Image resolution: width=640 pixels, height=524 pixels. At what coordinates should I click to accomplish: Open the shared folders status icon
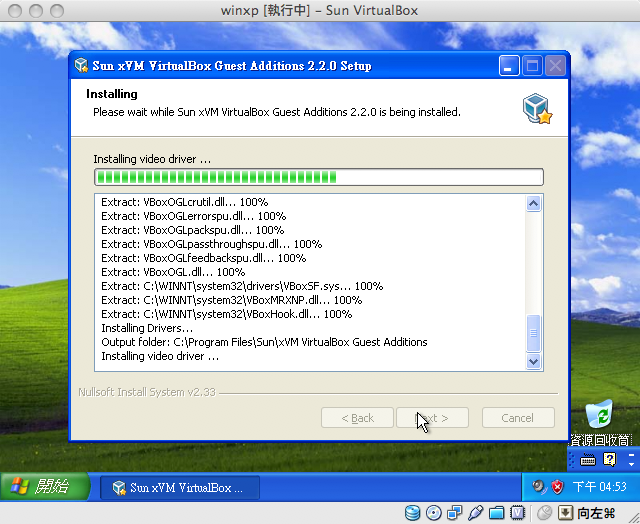coord(496,513)
